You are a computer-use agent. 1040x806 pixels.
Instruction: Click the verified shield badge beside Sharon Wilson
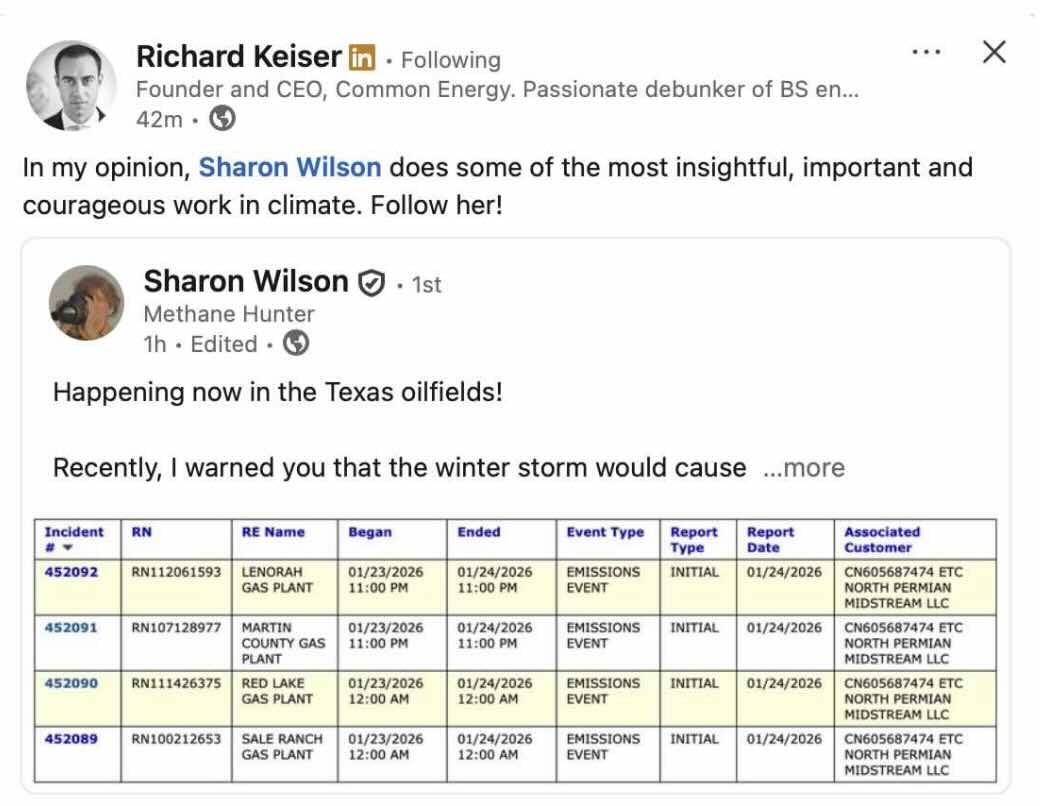[371, 284]
